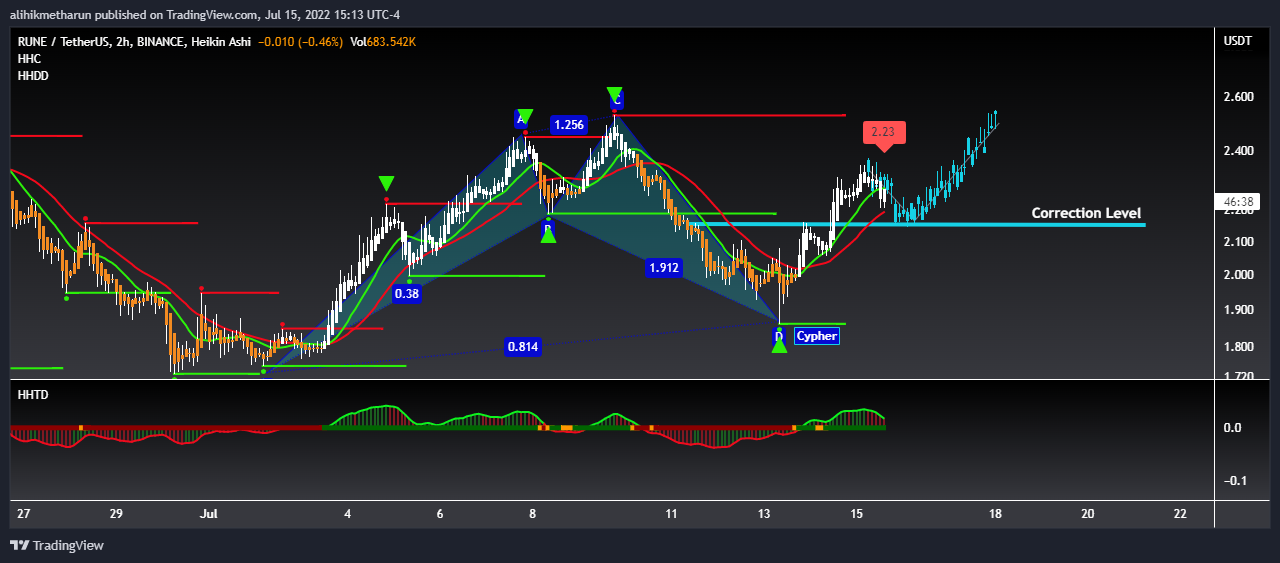Select the pattern point D marker

[x=779, y=336]
